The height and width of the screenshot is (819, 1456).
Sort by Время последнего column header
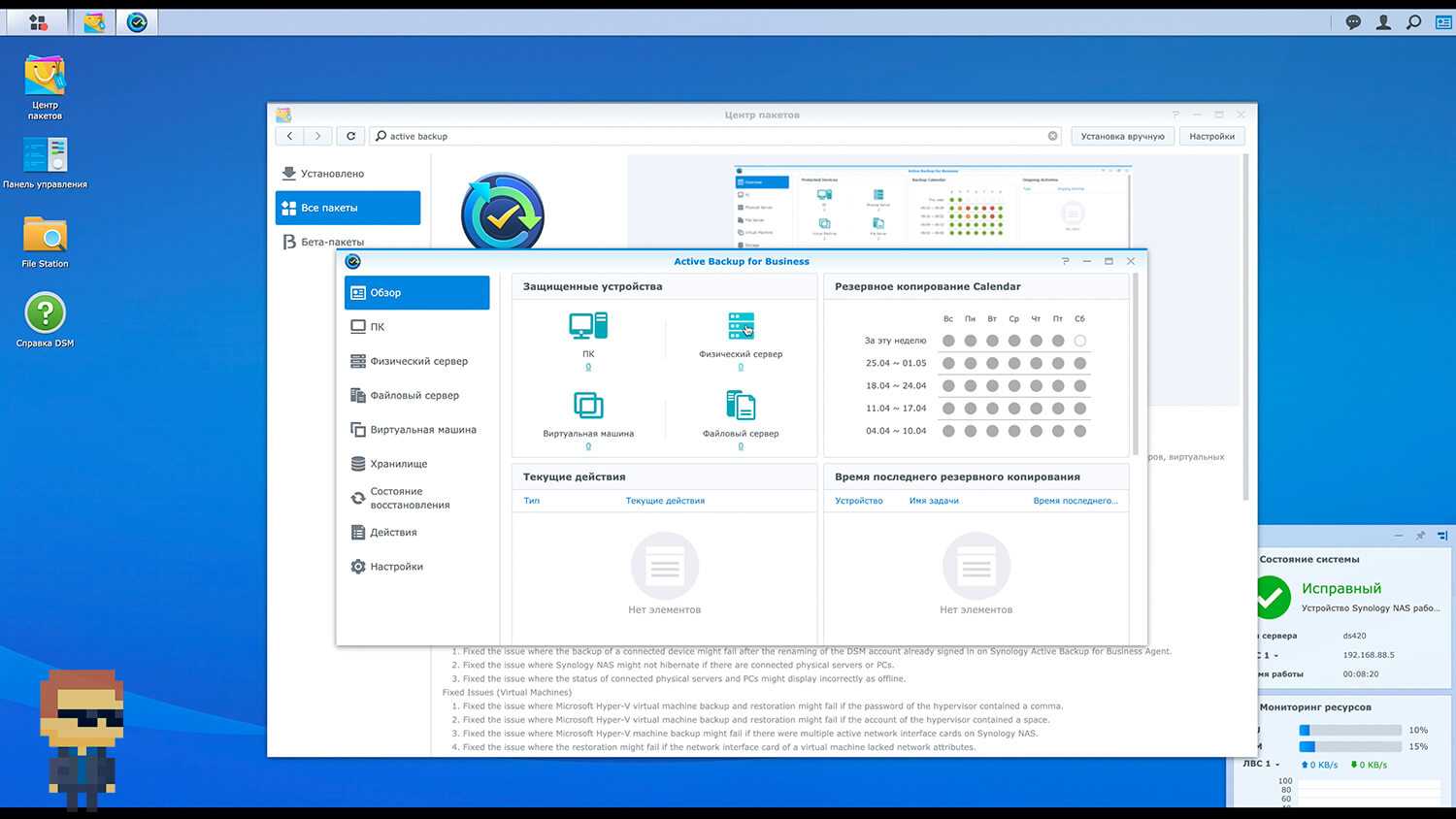tap(1075, 501)
